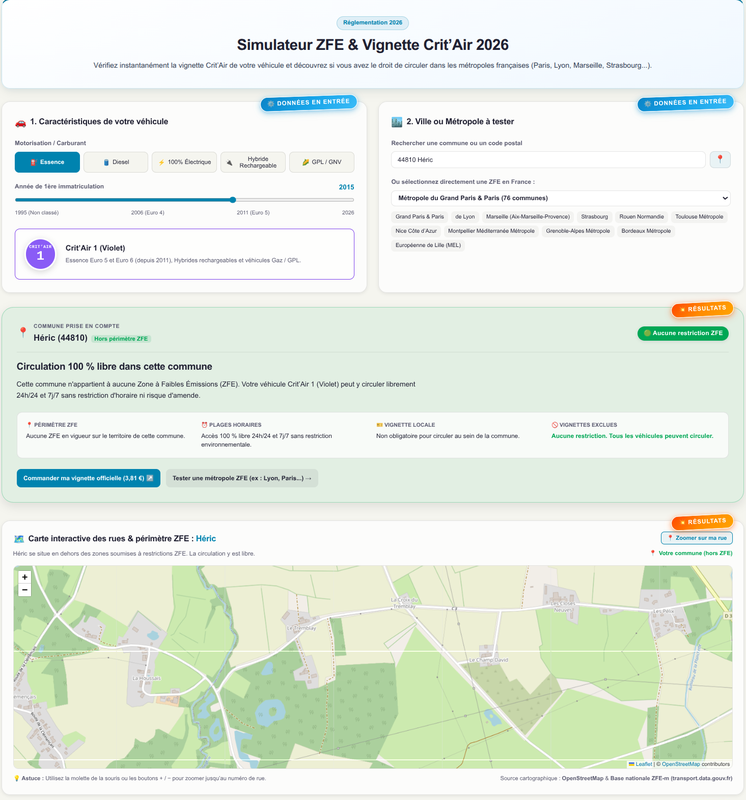
Task: Select Grand Paris & Paris chip
Action: [x=419, y=217]
